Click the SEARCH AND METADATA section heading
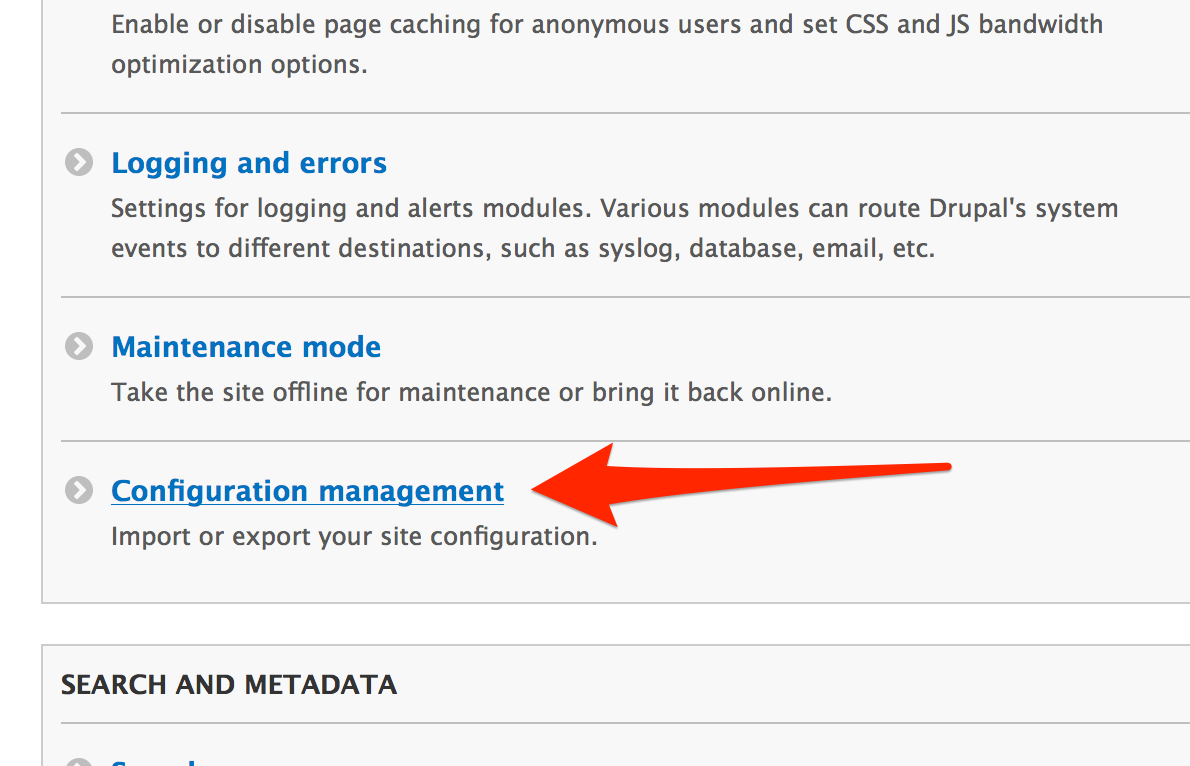 (228, 684)
